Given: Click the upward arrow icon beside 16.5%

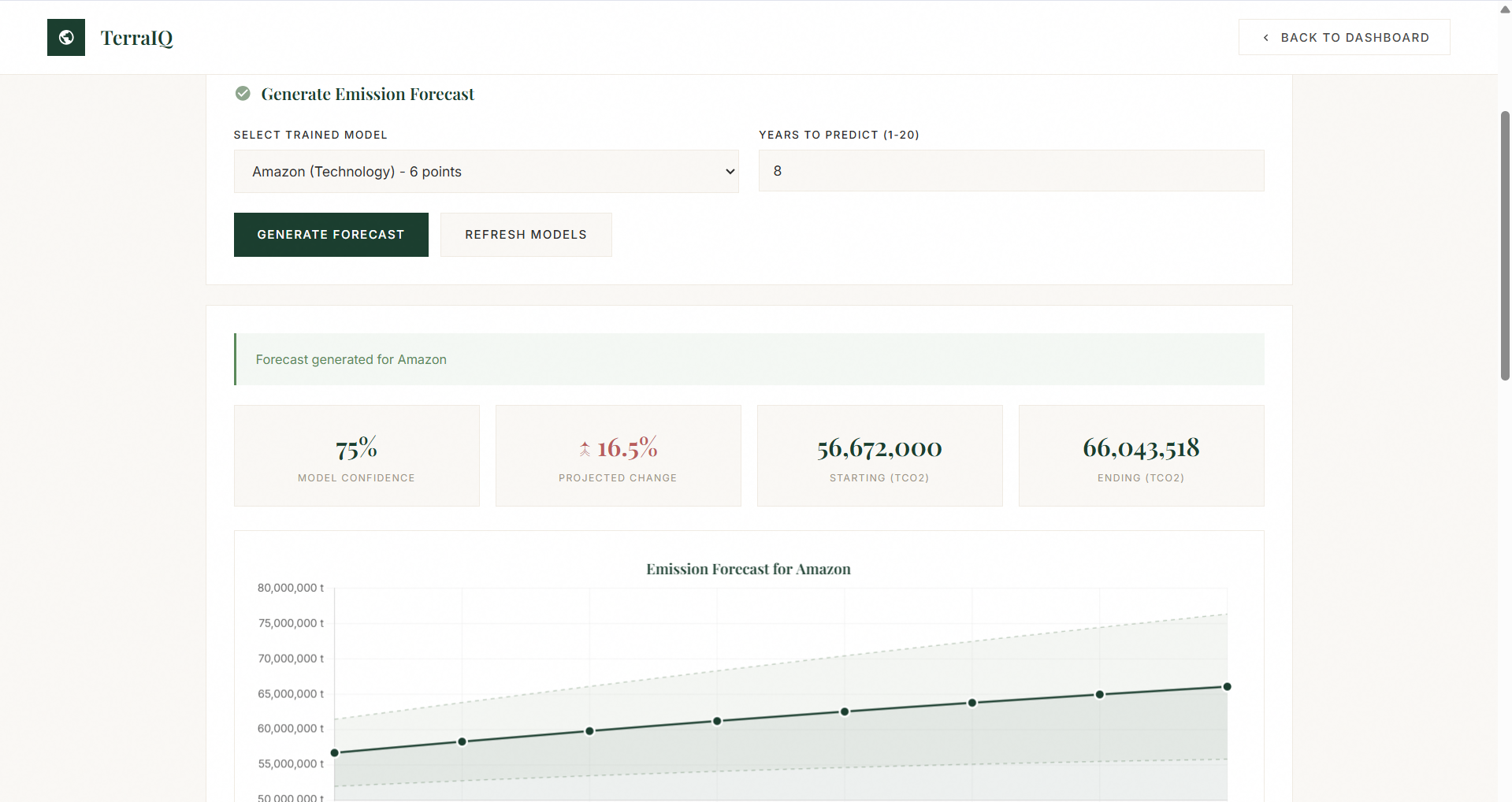Looking at the screenshot, I should [x=585, y=449].
